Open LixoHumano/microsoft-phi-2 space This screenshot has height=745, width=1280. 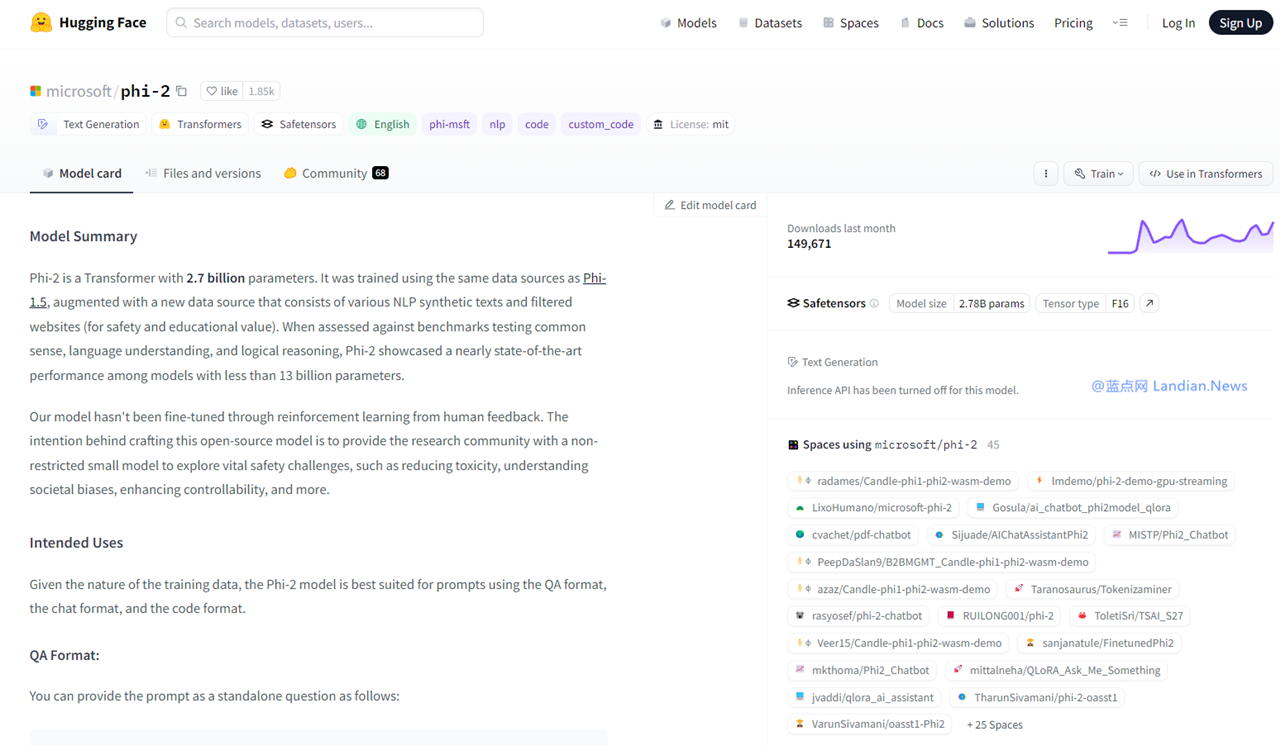click(x=874, y=508)
